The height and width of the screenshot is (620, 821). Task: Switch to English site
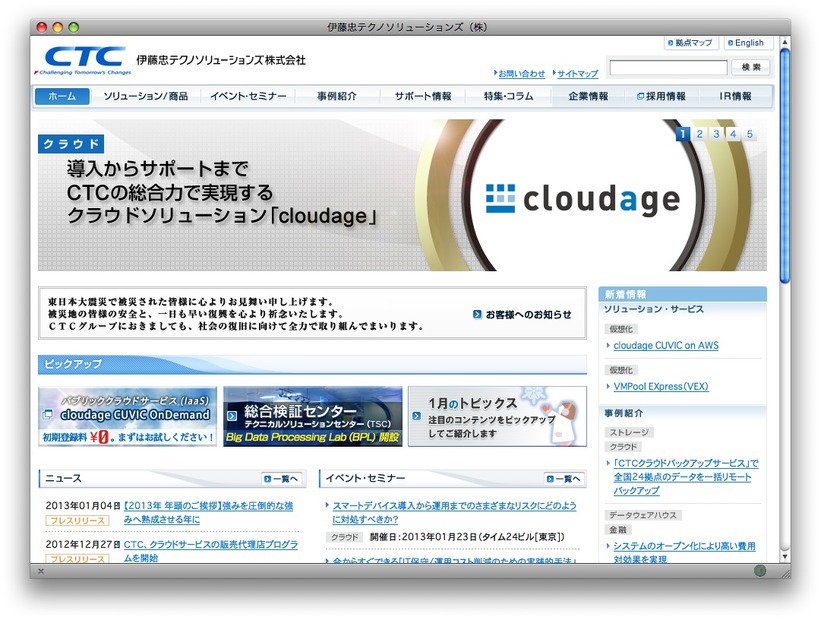coord(746,43)
